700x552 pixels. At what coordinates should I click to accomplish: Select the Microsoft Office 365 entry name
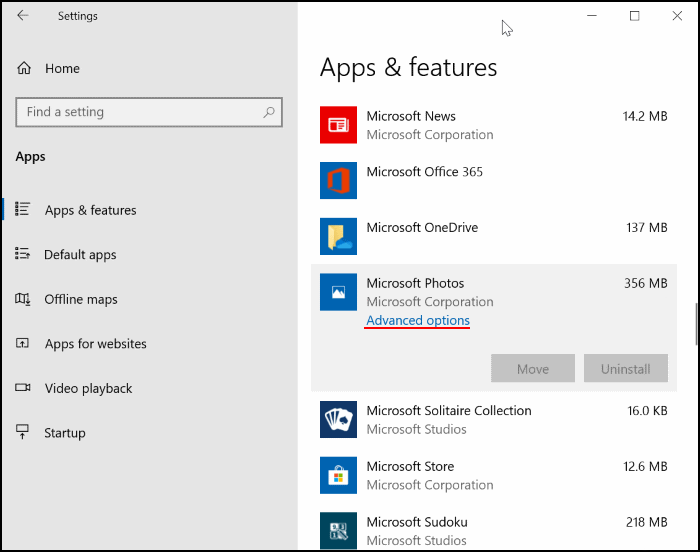[x=425, y=172]
